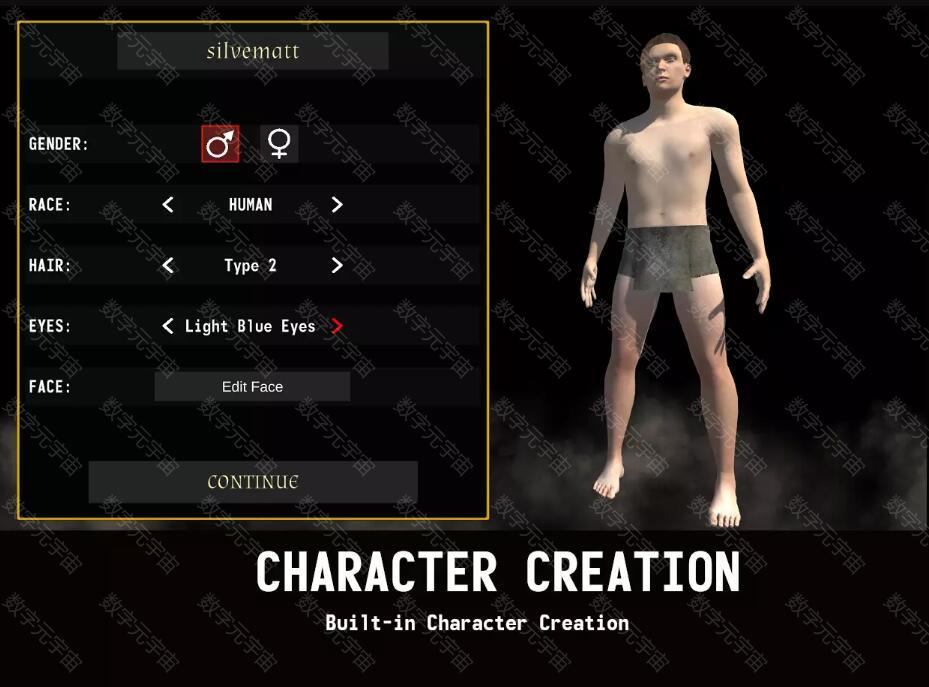Viewport: 929px width, 687px height.
Task: Click the FACE row label
Action: 50,387
